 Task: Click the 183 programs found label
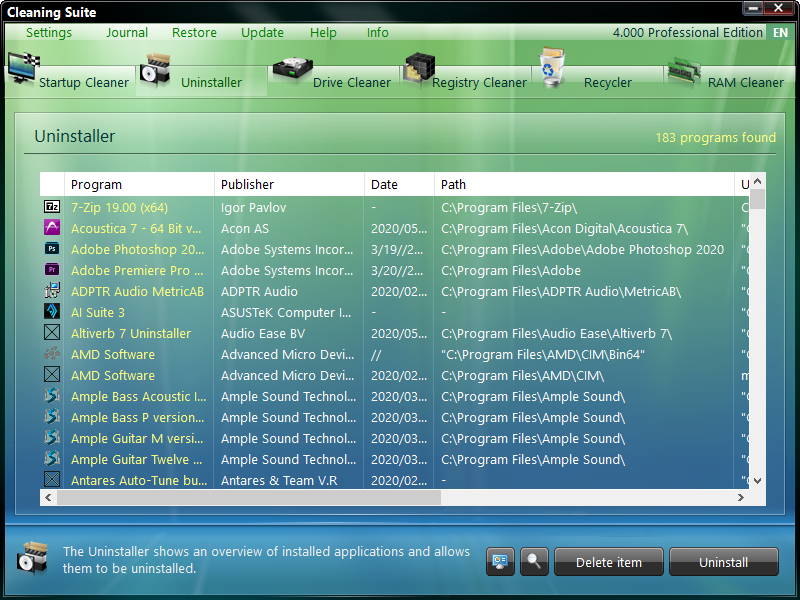[715, 137]
